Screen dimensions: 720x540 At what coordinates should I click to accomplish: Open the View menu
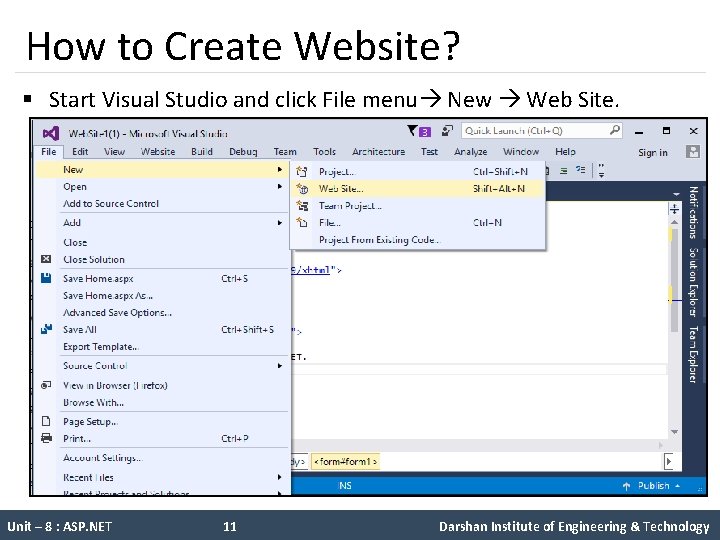[x=114, y=152]
